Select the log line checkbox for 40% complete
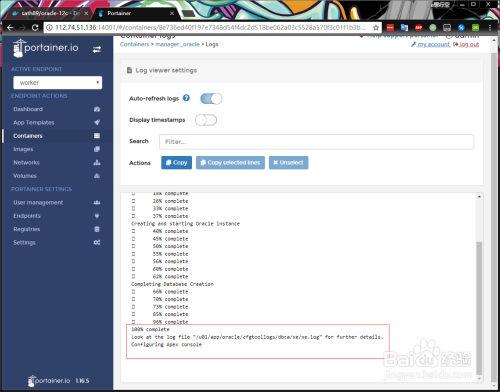Image resolution: width=500 pixels, height=392 pixels. tap(133, 231)
